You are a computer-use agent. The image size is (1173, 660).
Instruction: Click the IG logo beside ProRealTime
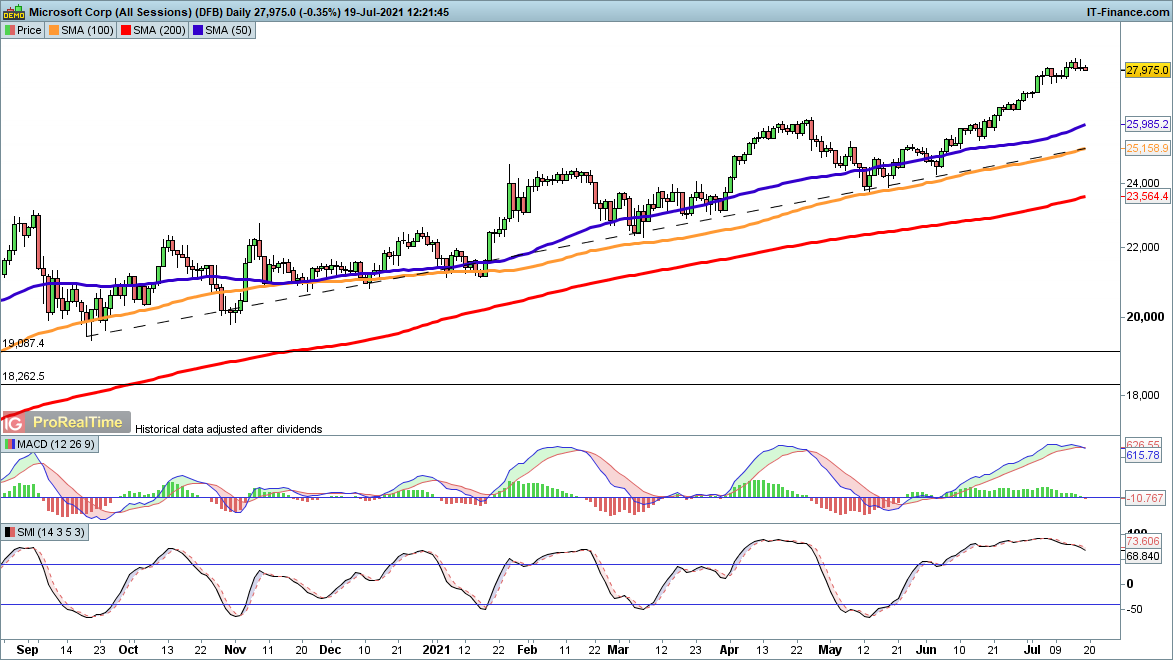13,424
